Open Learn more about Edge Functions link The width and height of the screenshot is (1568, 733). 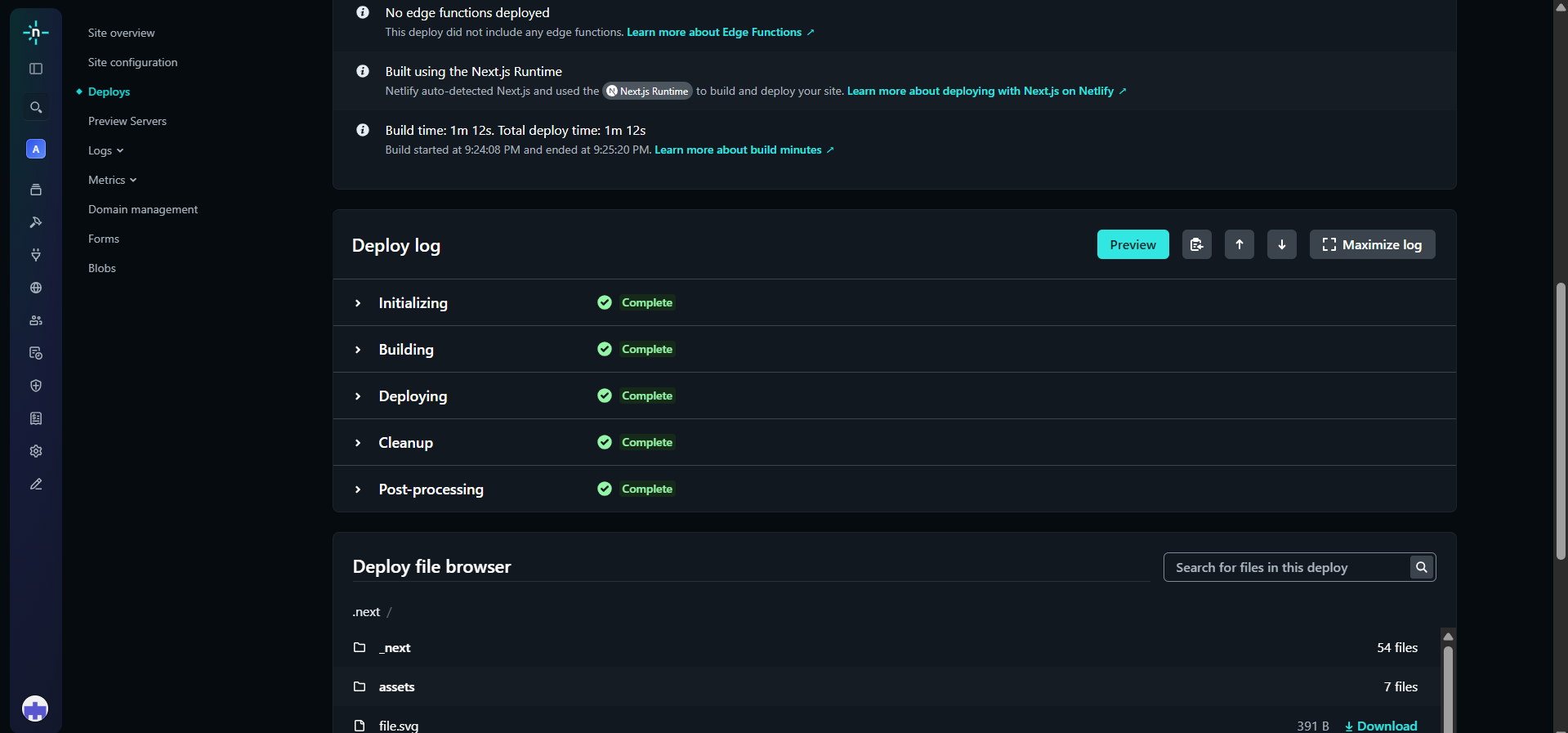coord(720,32)
